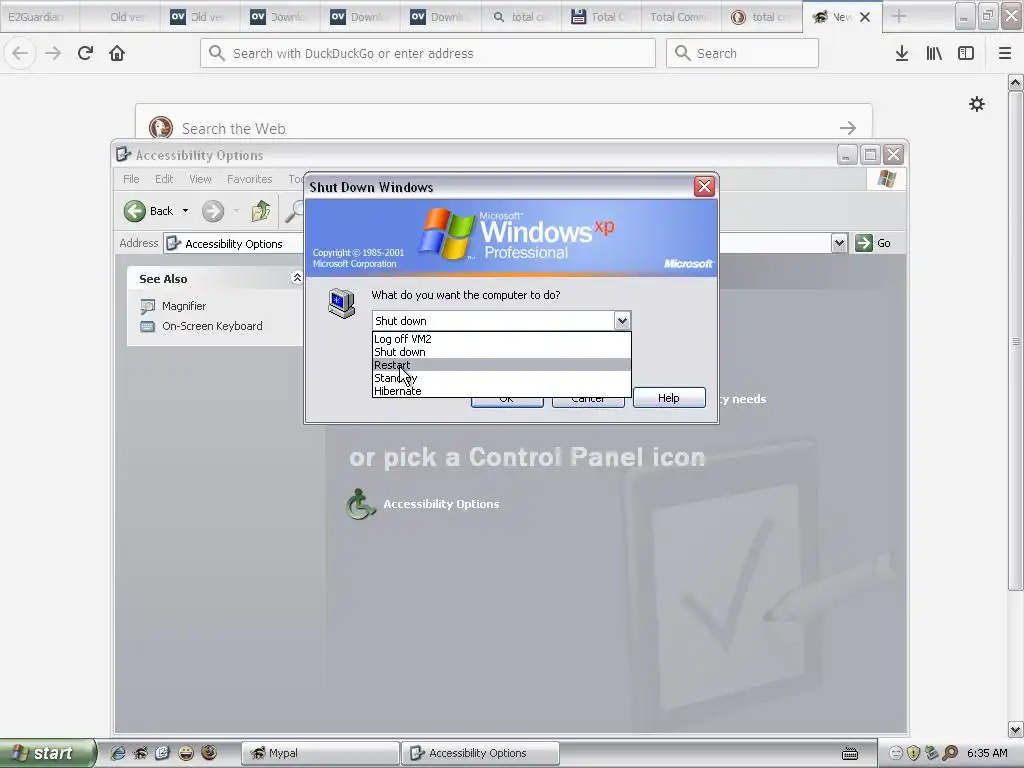This screenshot has height=768, width=1024.
Task: Click Back button in Accessibility Options window
Action: (x=149, y=211)
